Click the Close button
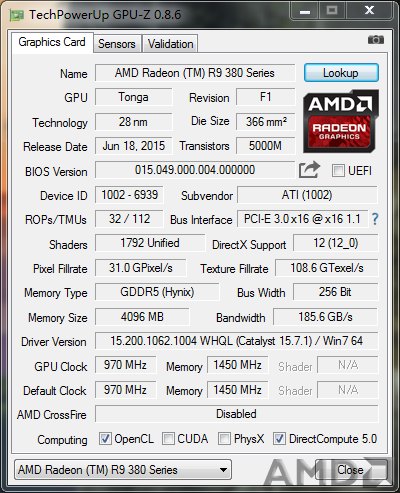 351,470
